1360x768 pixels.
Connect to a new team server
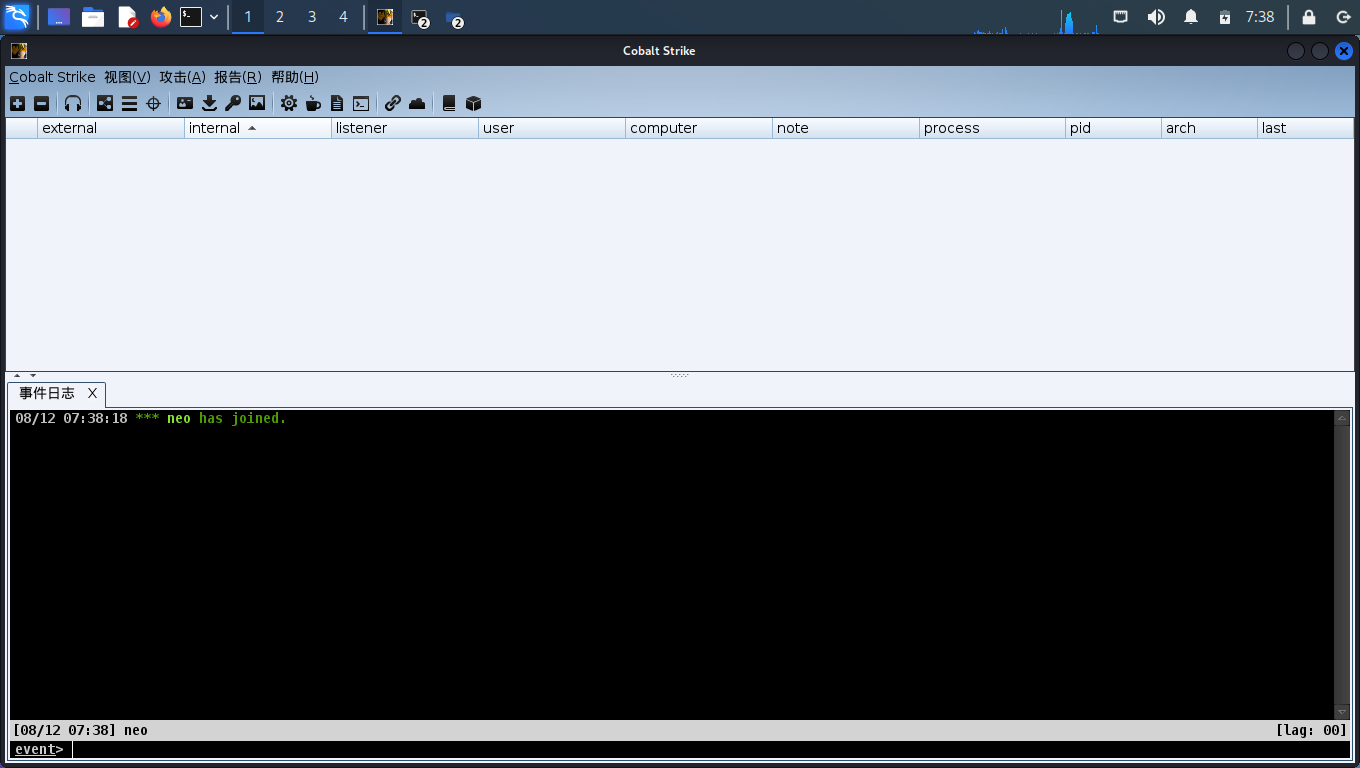tap(17, 103)
